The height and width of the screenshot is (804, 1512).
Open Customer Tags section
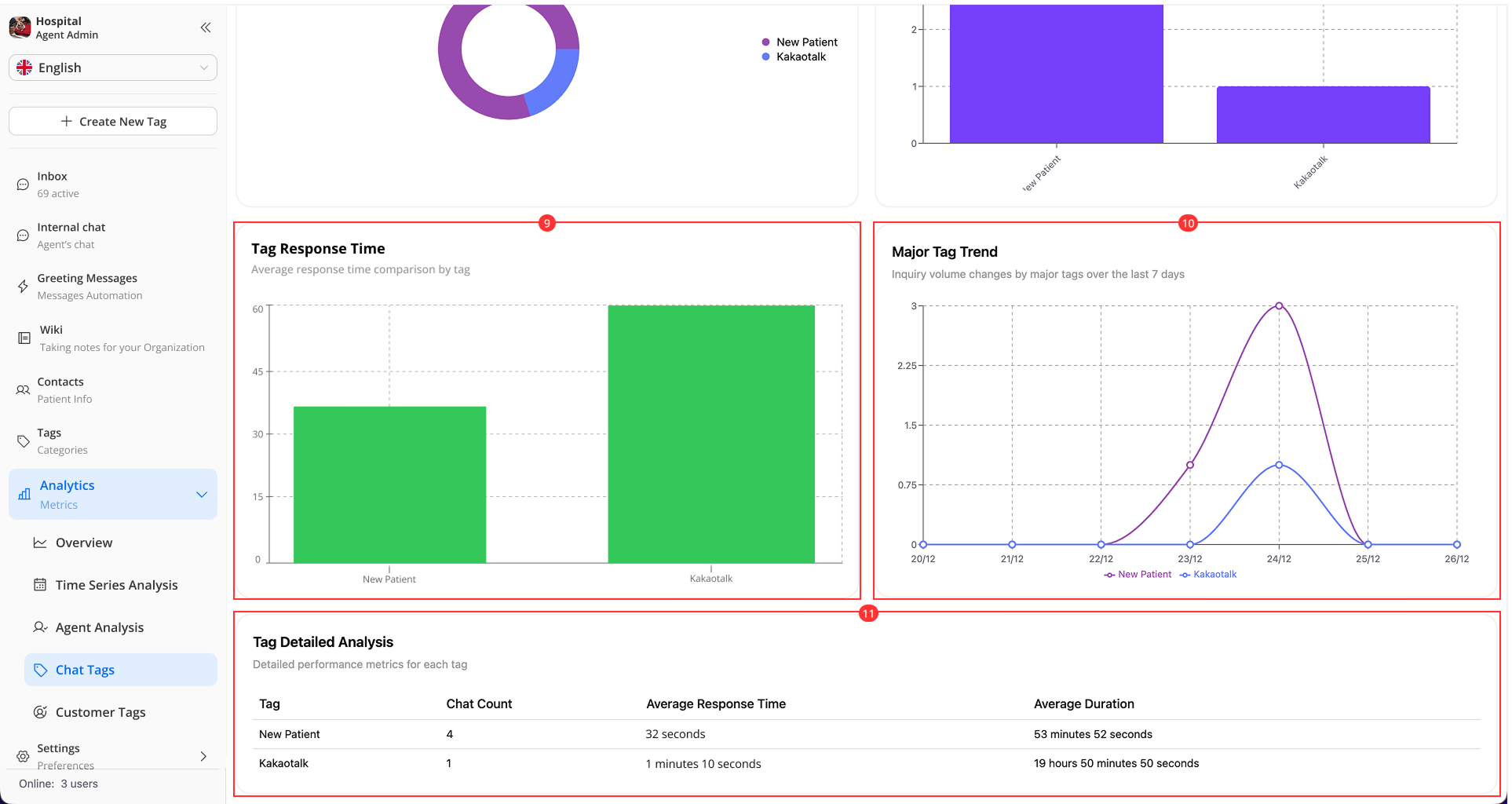pos(100,711)
